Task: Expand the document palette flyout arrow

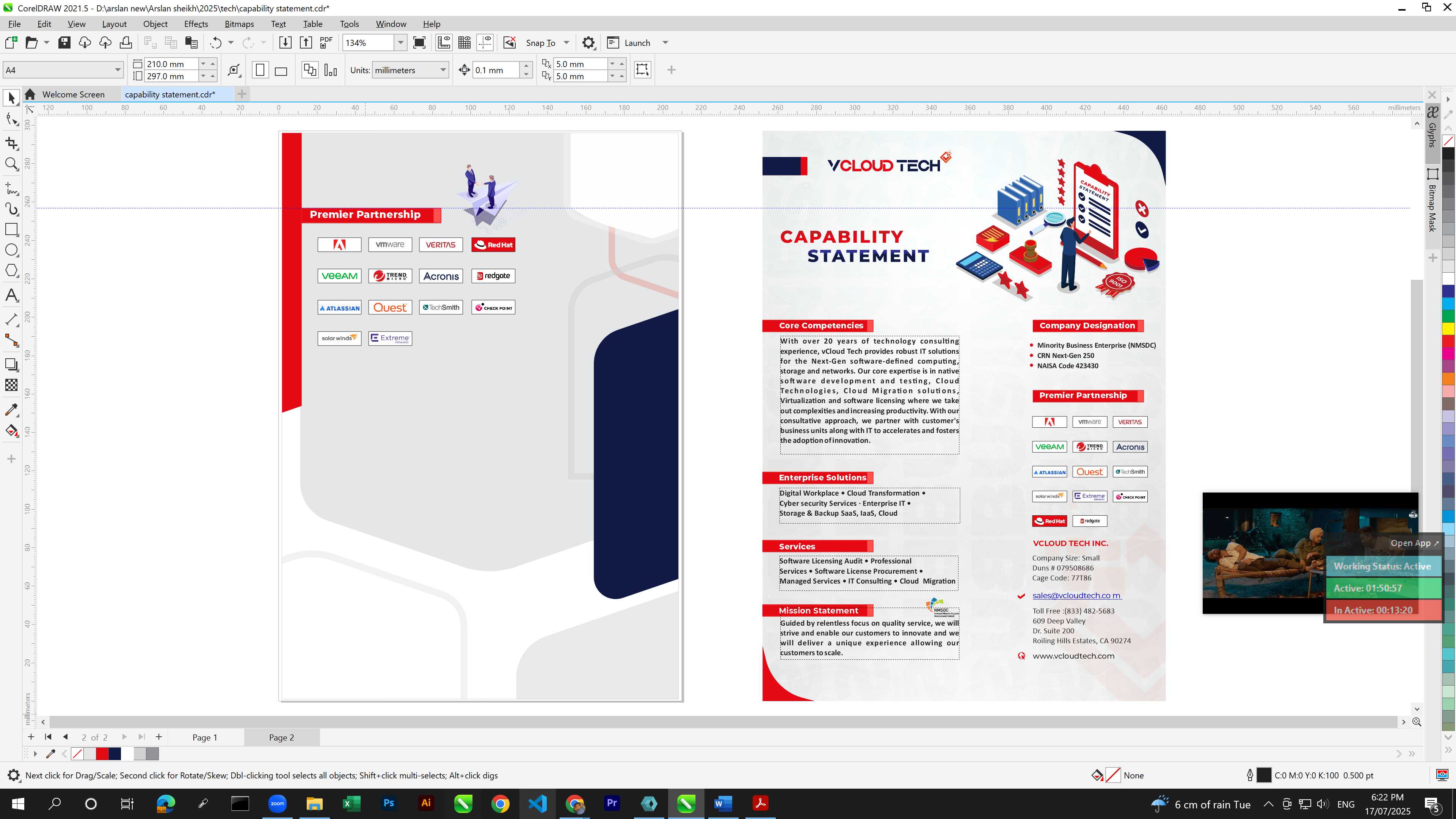Action: pyautogui.click(x=35, y=753)
